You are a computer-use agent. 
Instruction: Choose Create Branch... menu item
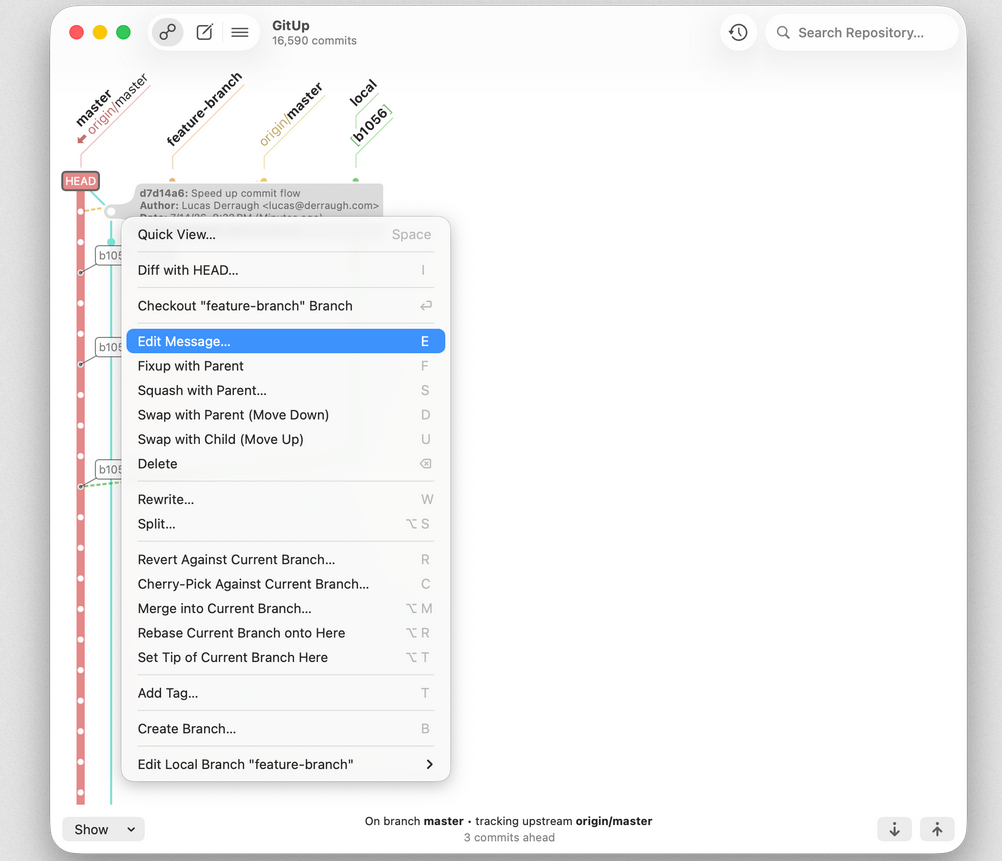[286, 729]
